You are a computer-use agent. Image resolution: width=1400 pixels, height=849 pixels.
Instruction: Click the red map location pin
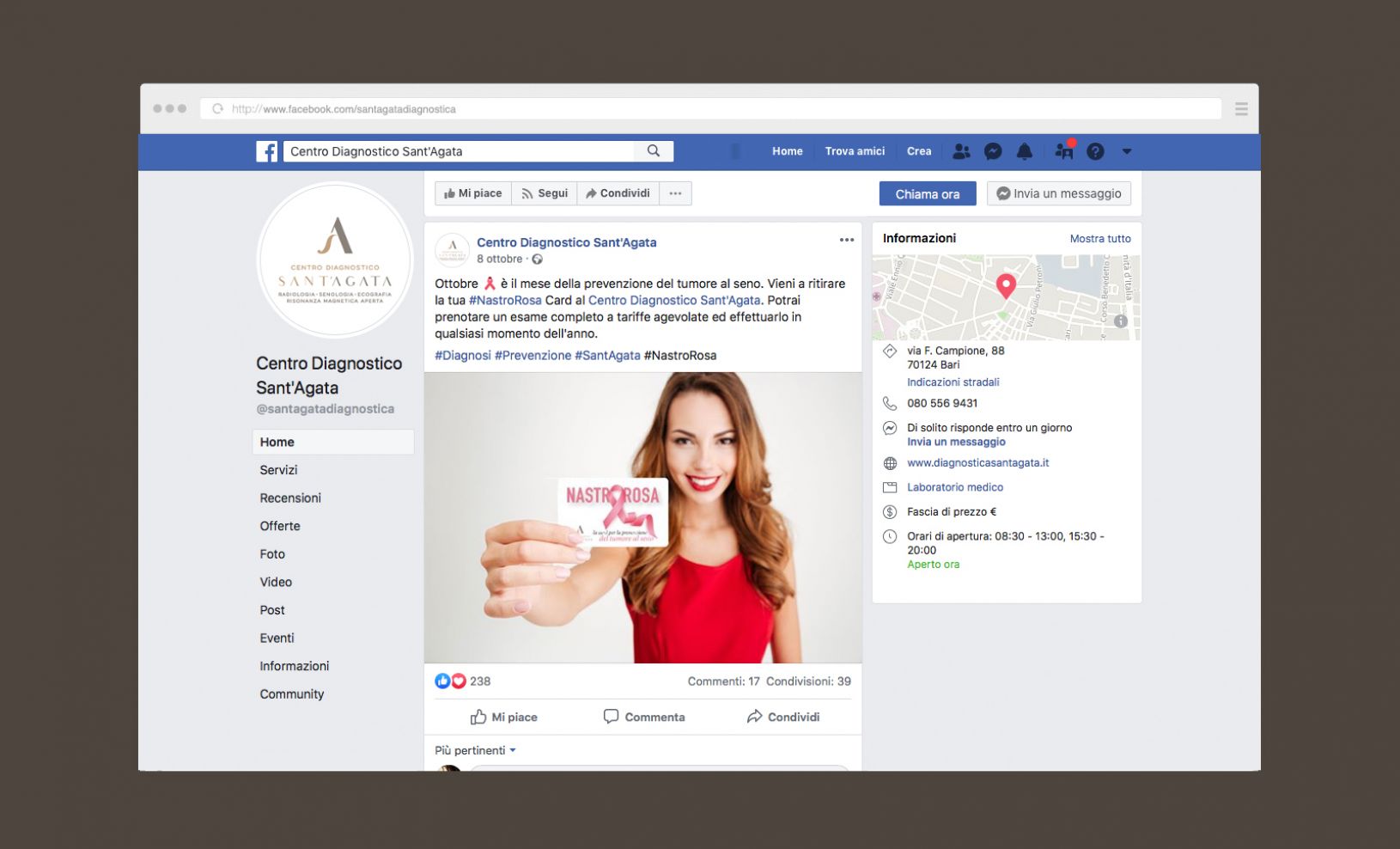coord(1006,286)
